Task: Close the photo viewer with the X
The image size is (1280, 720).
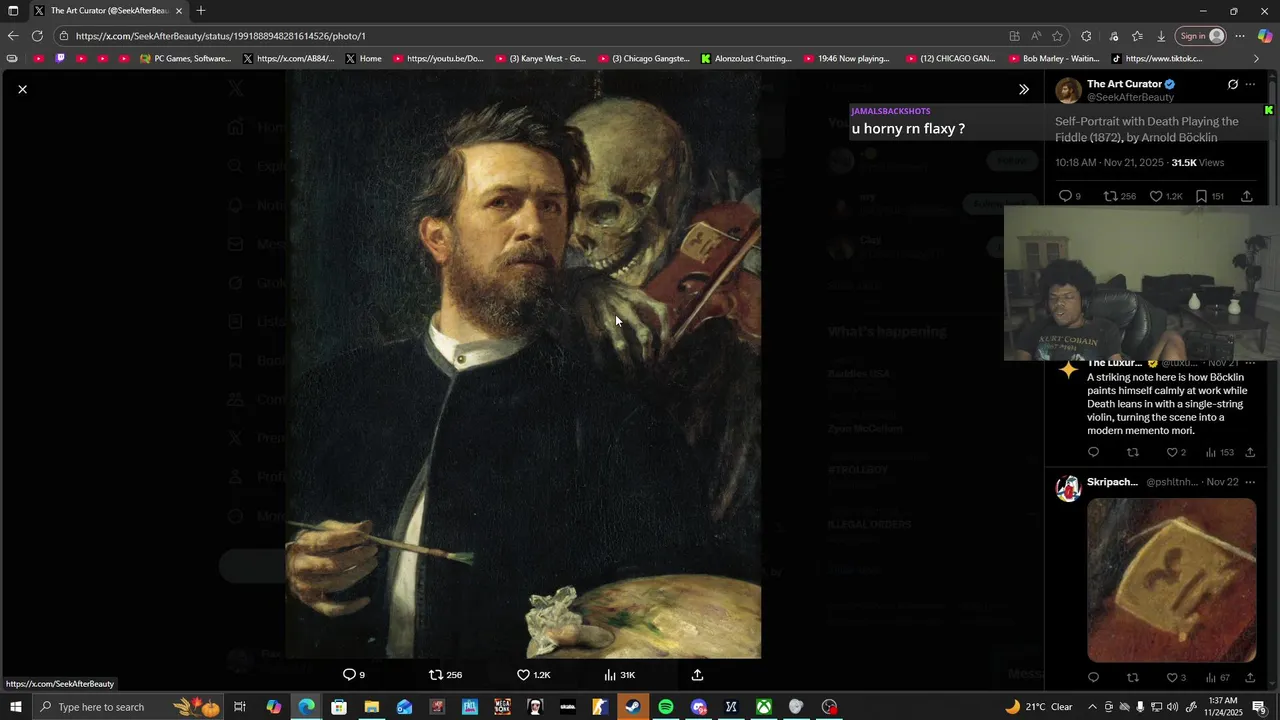Action: click(x=22, y=89)
